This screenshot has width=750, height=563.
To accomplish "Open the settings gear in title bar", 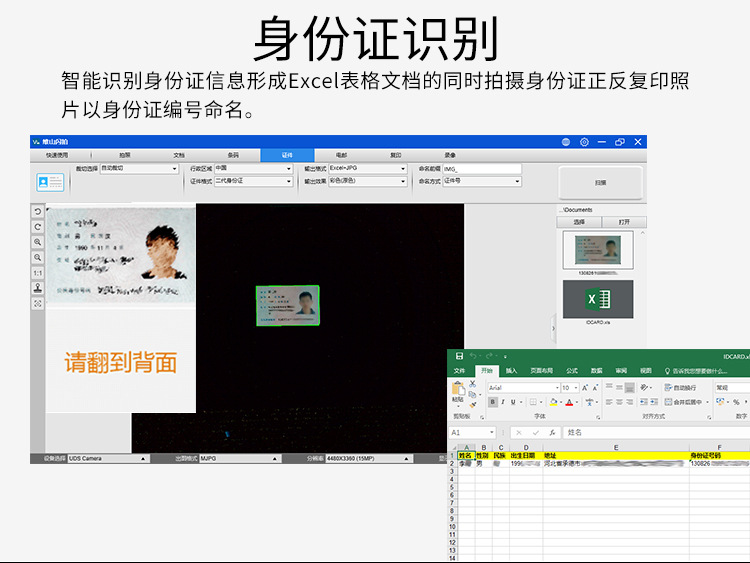I will 584,142.
